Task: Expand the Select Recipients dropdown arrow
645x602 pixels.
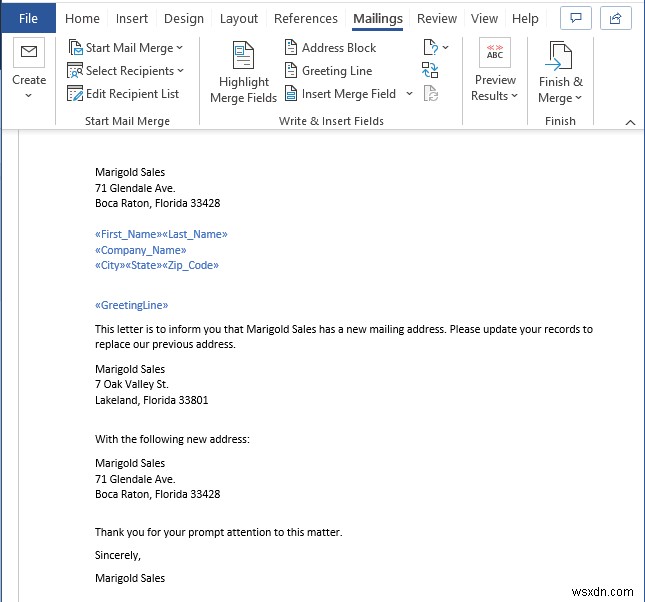Action: [181, 71]
